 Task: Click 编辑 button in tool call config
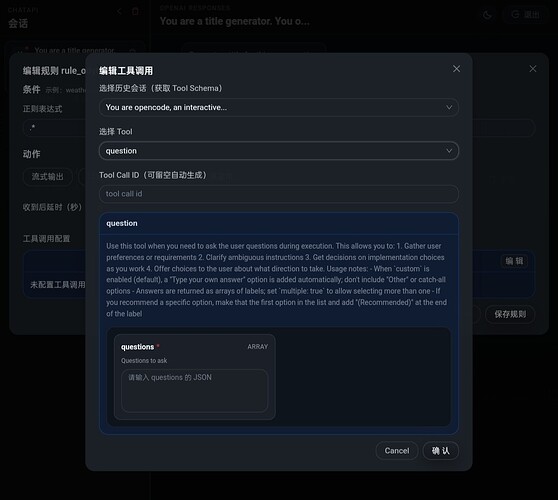tap(514, 261)
